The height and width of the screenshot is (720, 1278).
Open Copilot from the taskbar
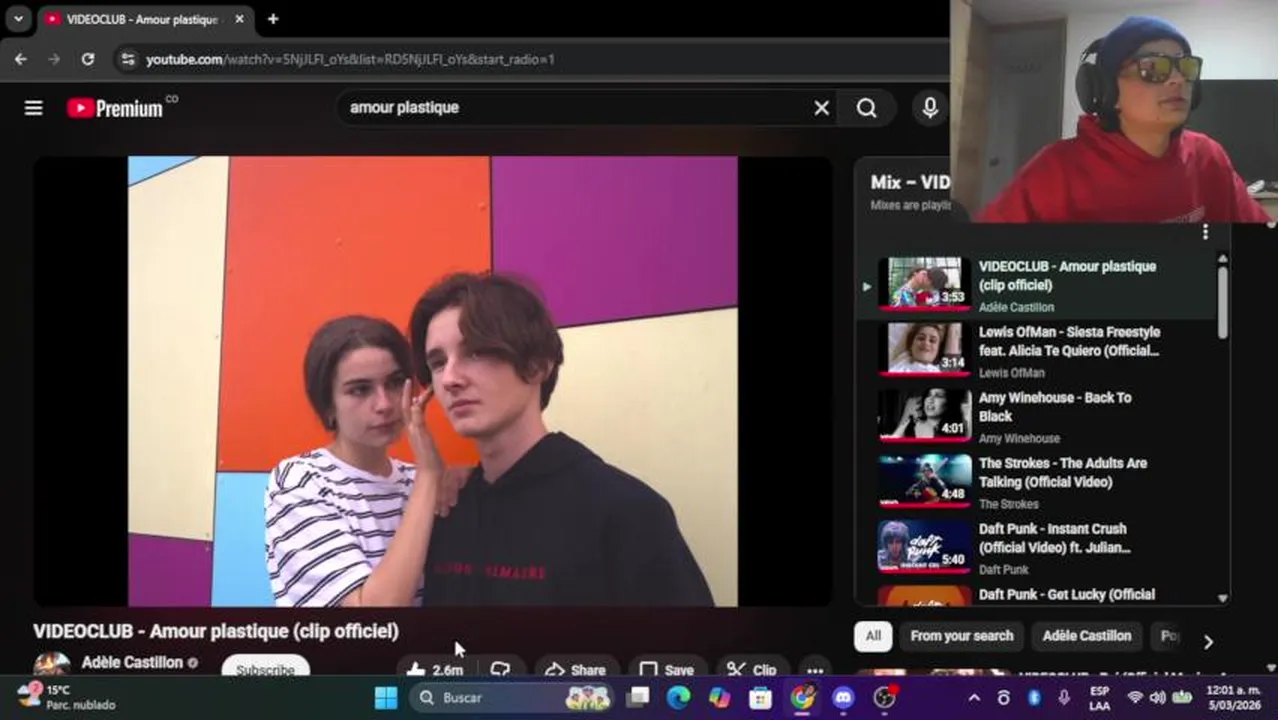(720, 698)
